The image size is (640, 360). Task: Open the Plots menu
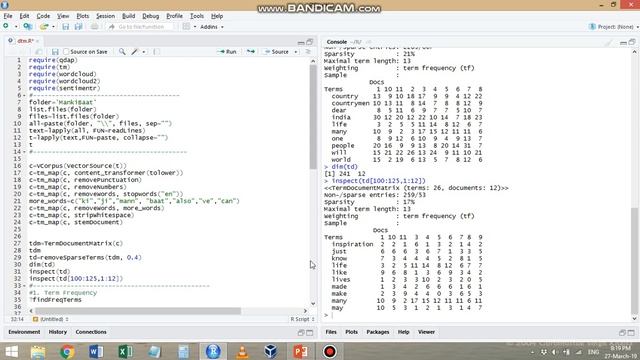83,16
